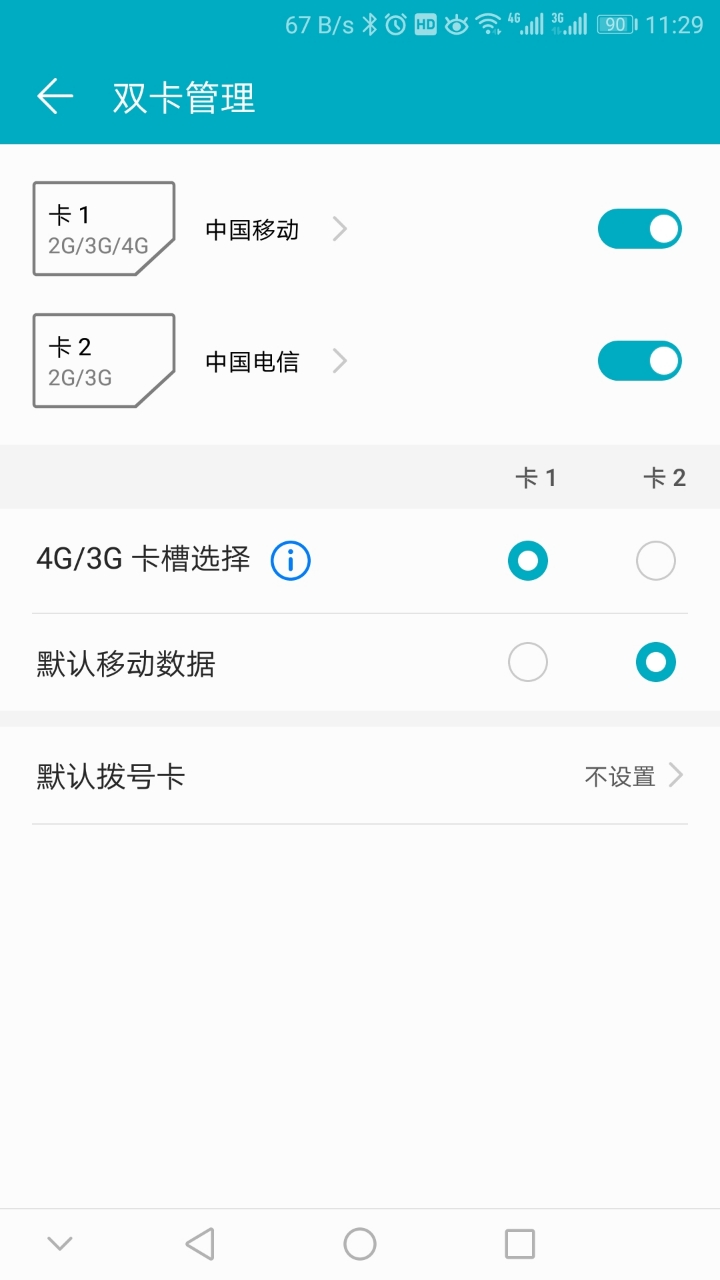Open the 默认拨号卡 setting row

pyautogui.click(x=360, y=775)
